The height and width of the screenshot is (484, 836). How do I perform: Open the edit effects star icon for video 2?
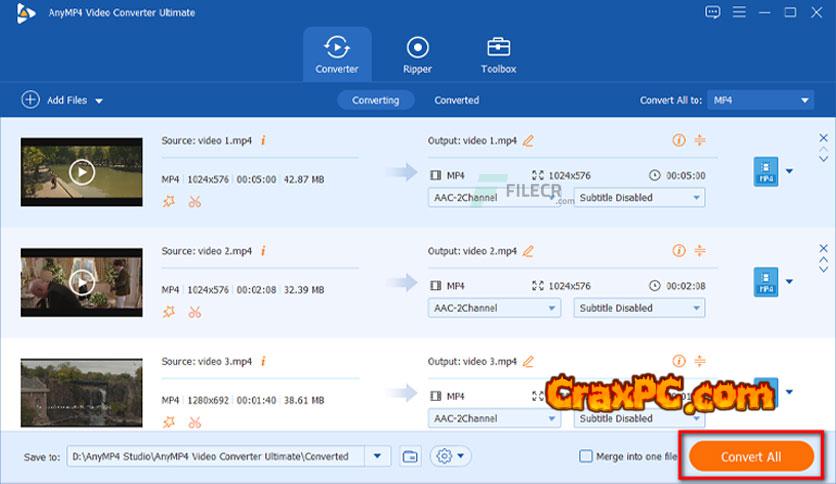pos(168,312)
